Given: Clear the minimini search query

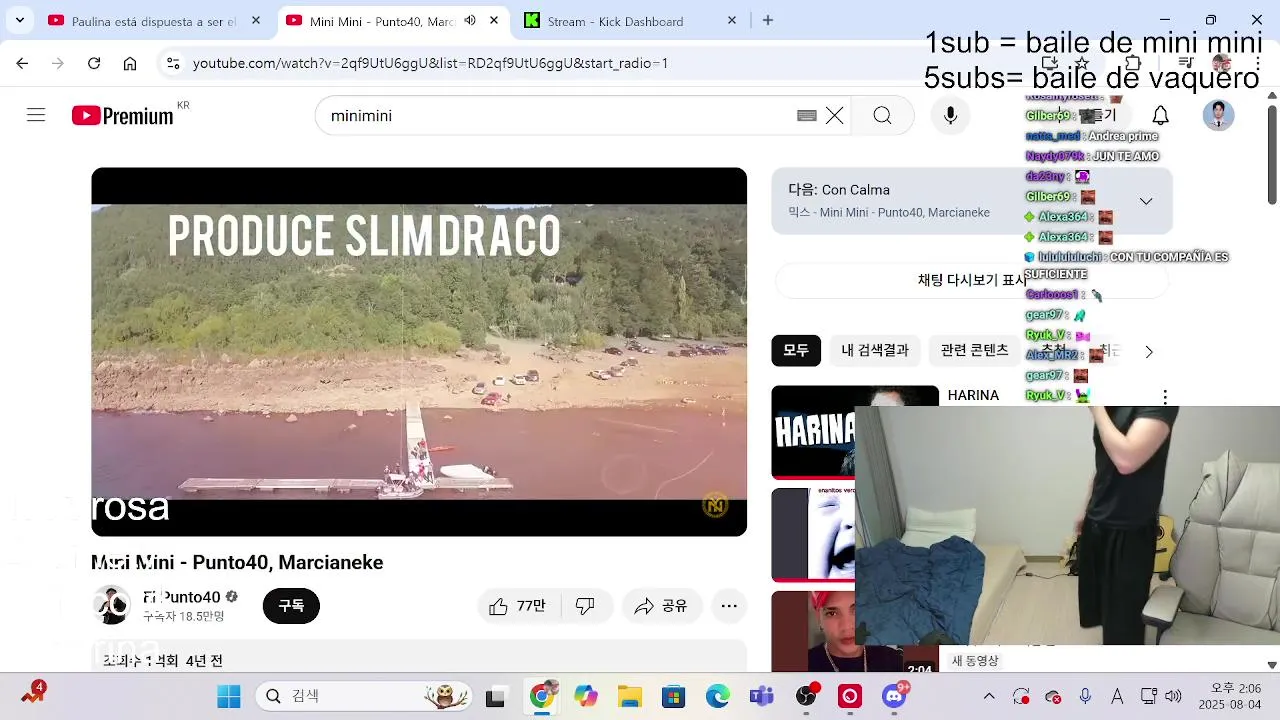Looking at the screenshot, I should click(835, 116).
